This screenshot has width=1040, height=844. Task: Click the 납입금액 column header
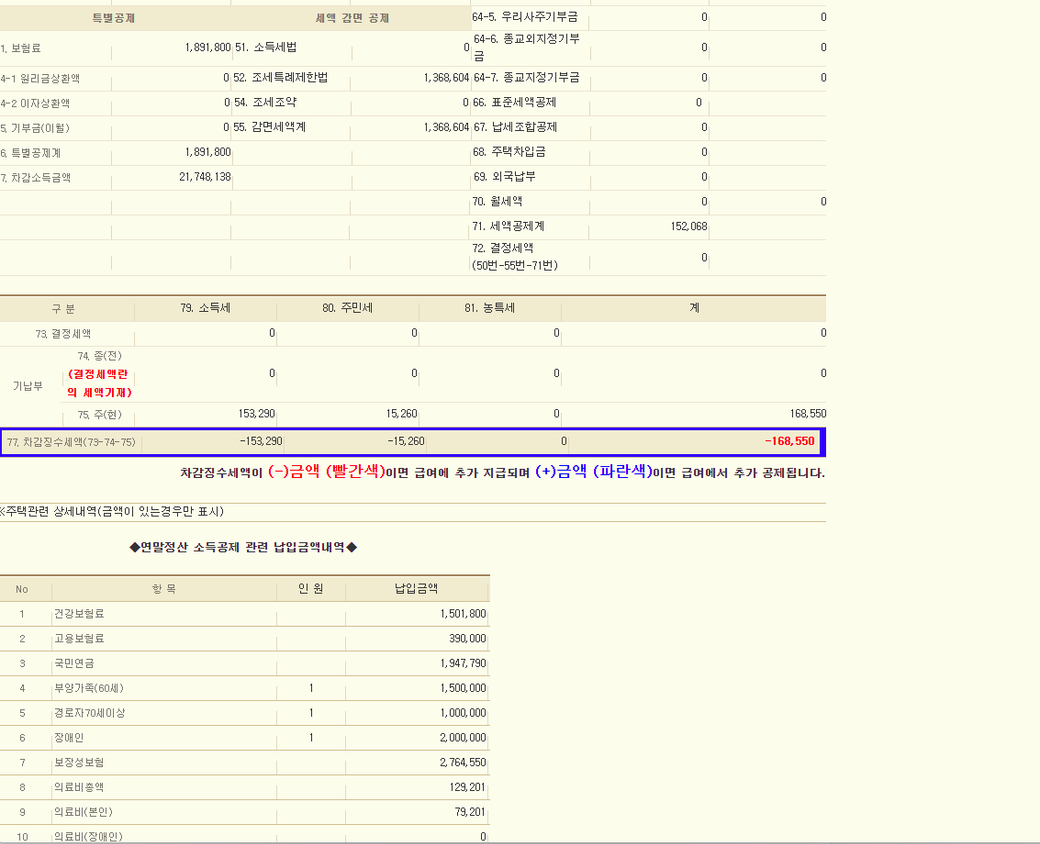click(x=417, y=589)
